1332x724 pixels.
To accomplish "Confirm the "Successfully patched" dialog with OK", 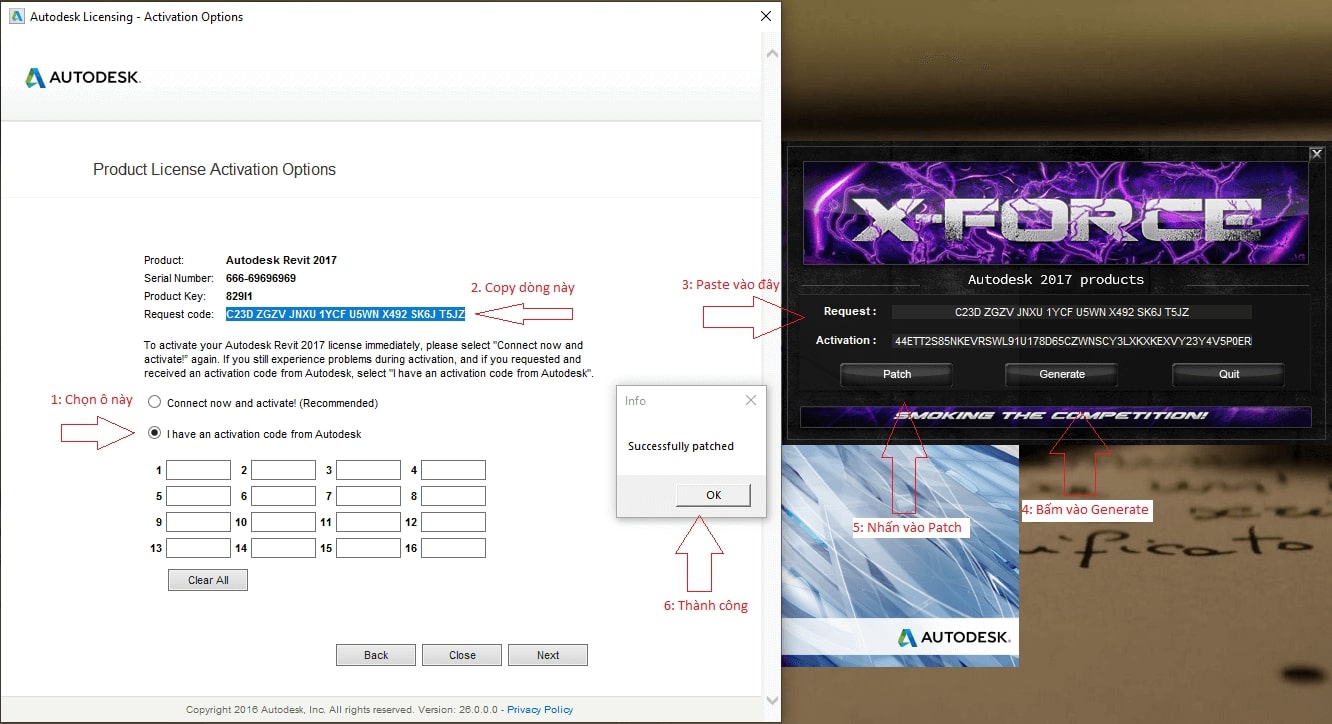I will click(x=713, y=495).
